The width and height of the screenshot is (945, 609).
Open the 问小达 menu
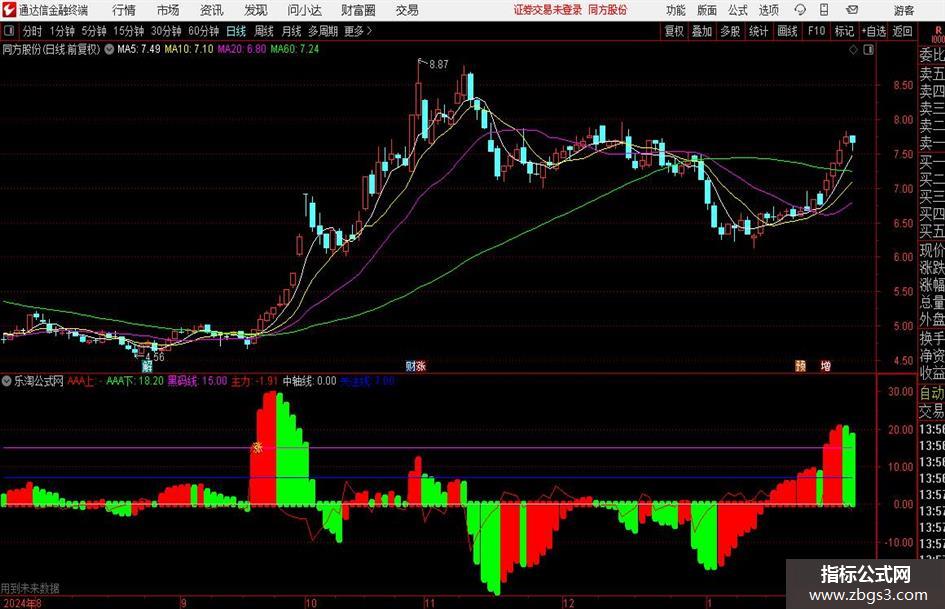pos(304,10)
